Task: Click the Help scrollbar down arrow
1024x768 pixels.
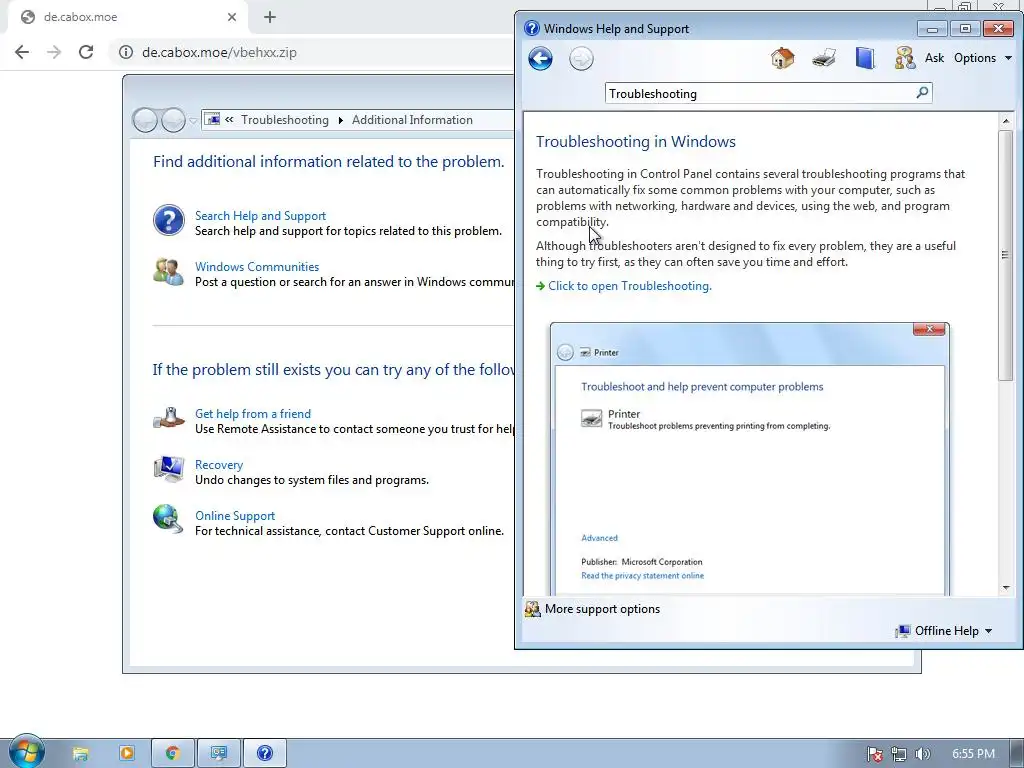Action: pyautogui.click(x=1005, y=588)
